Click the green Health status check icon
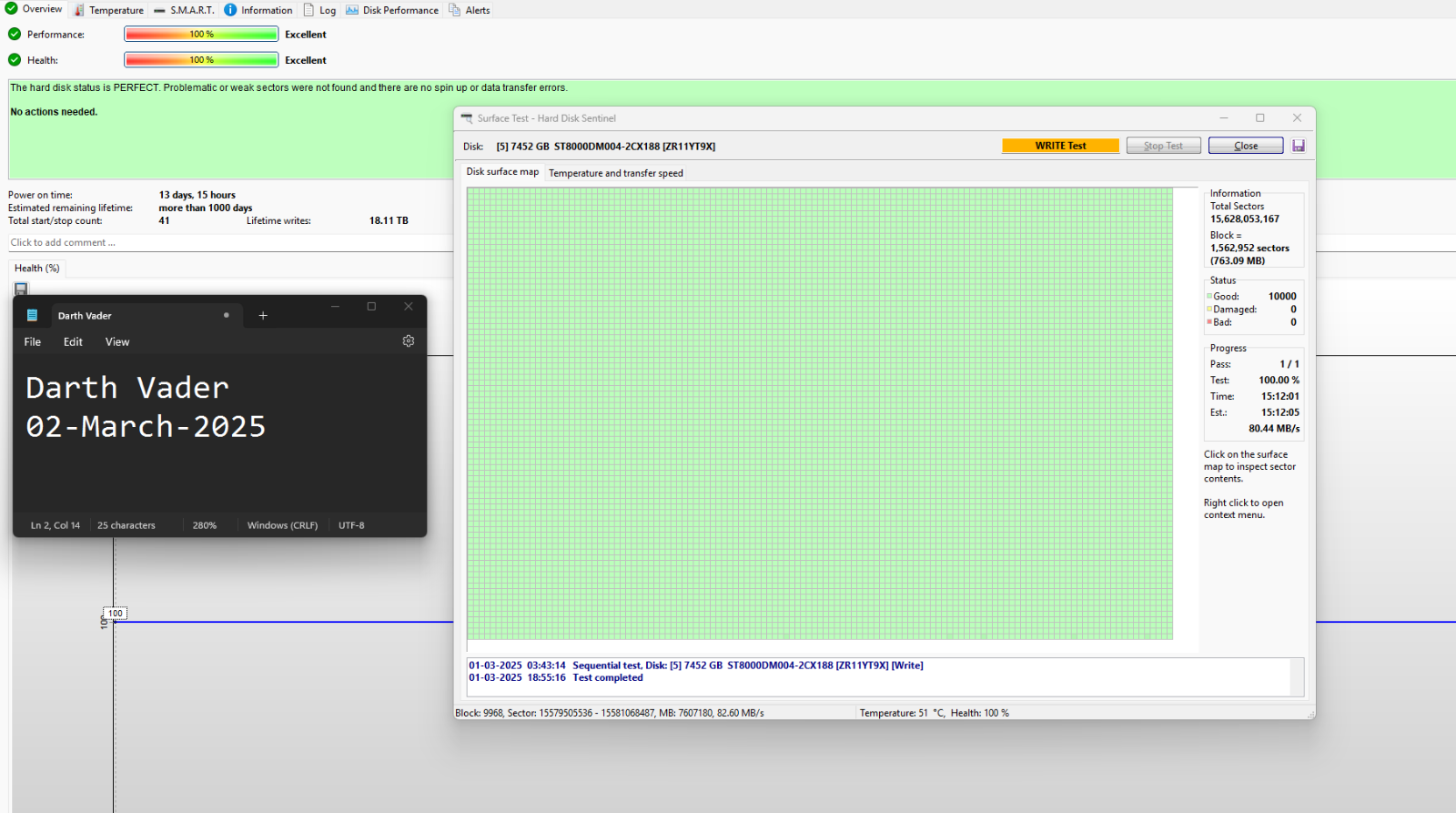This screenshot has width=1456, height=813. [15, 60]
